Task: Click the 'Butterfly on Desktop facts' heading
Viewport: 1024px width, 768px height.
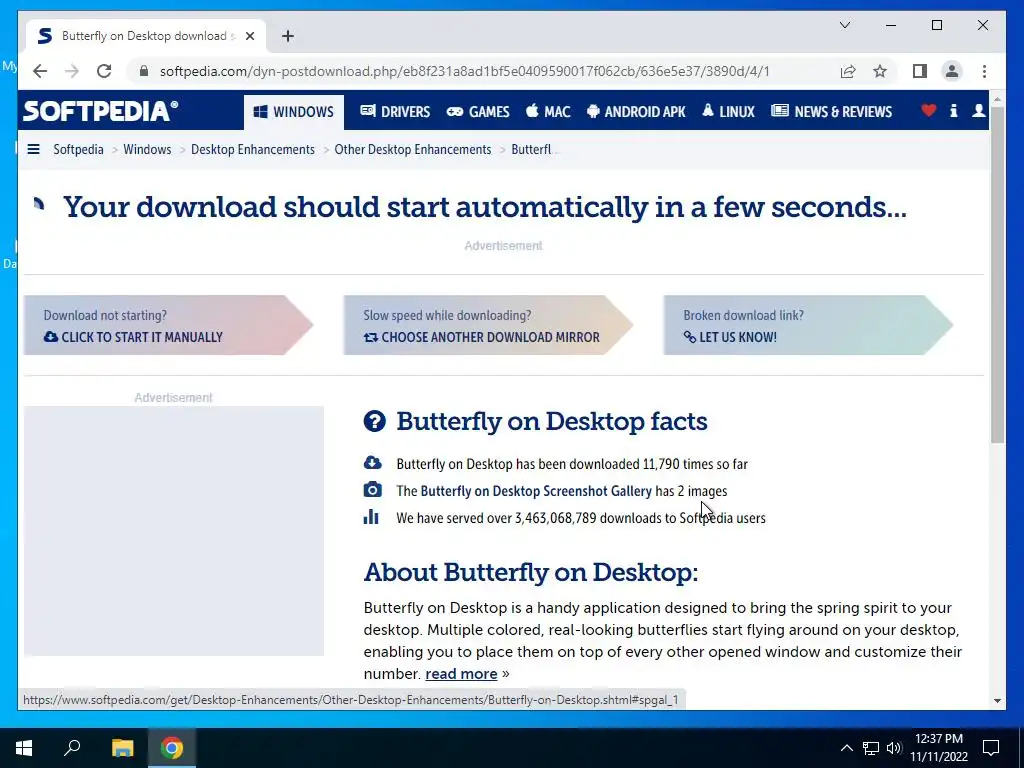Action: [552, 421]
